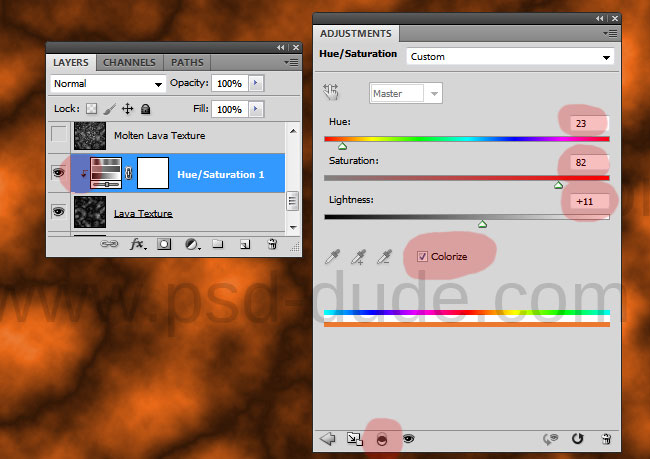Click the lock all padlock icon
Screen dimensions: 650x459
[x=145, y=109]
